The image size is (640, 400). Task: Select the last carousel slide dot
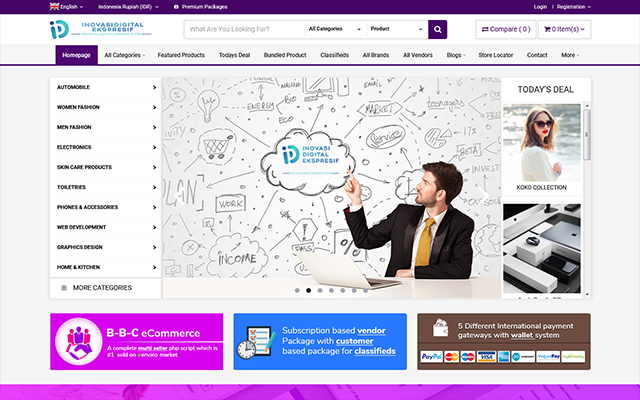click(367, 290)
